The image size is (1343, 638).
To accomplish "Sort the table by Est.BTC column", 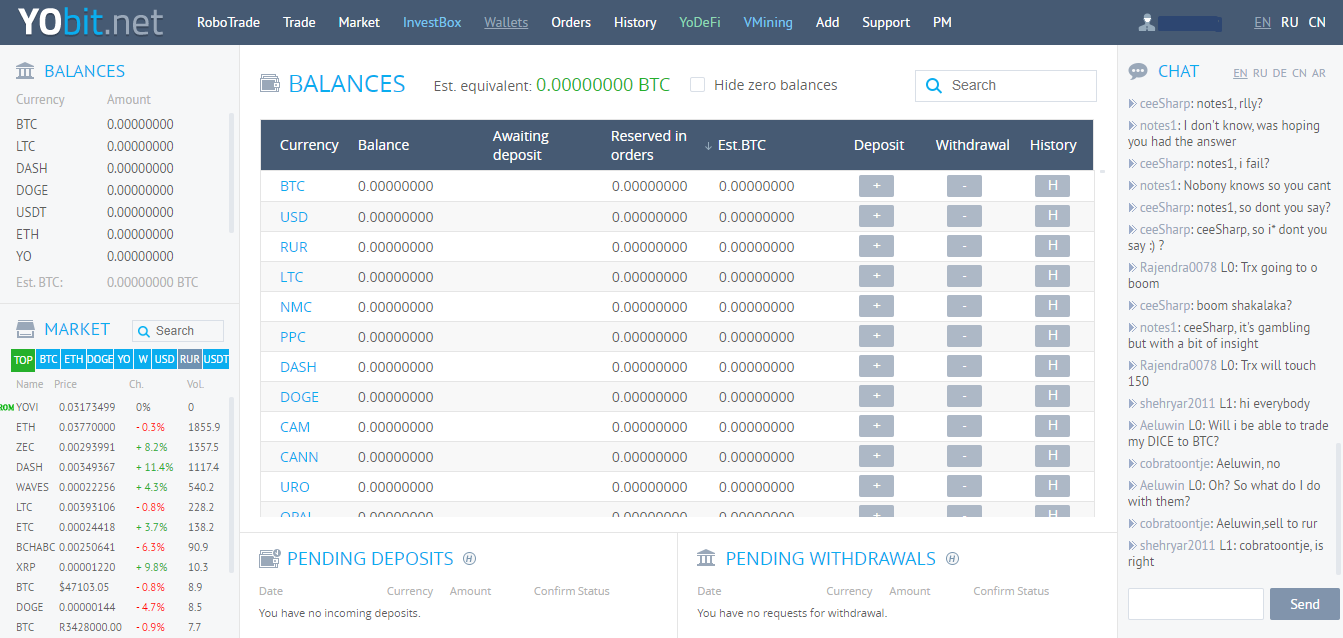I will (x=740, y=145).
